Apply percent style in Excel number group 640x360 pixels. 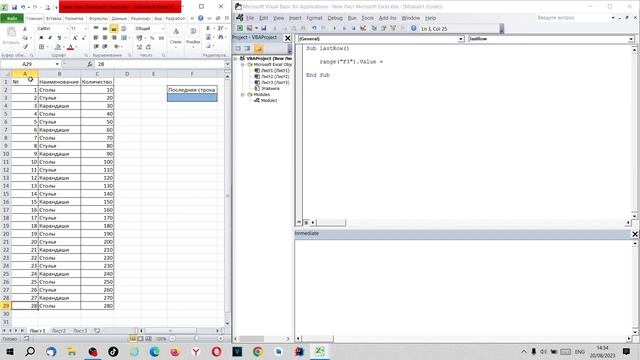pyautogui.click(x=152, y=38)
